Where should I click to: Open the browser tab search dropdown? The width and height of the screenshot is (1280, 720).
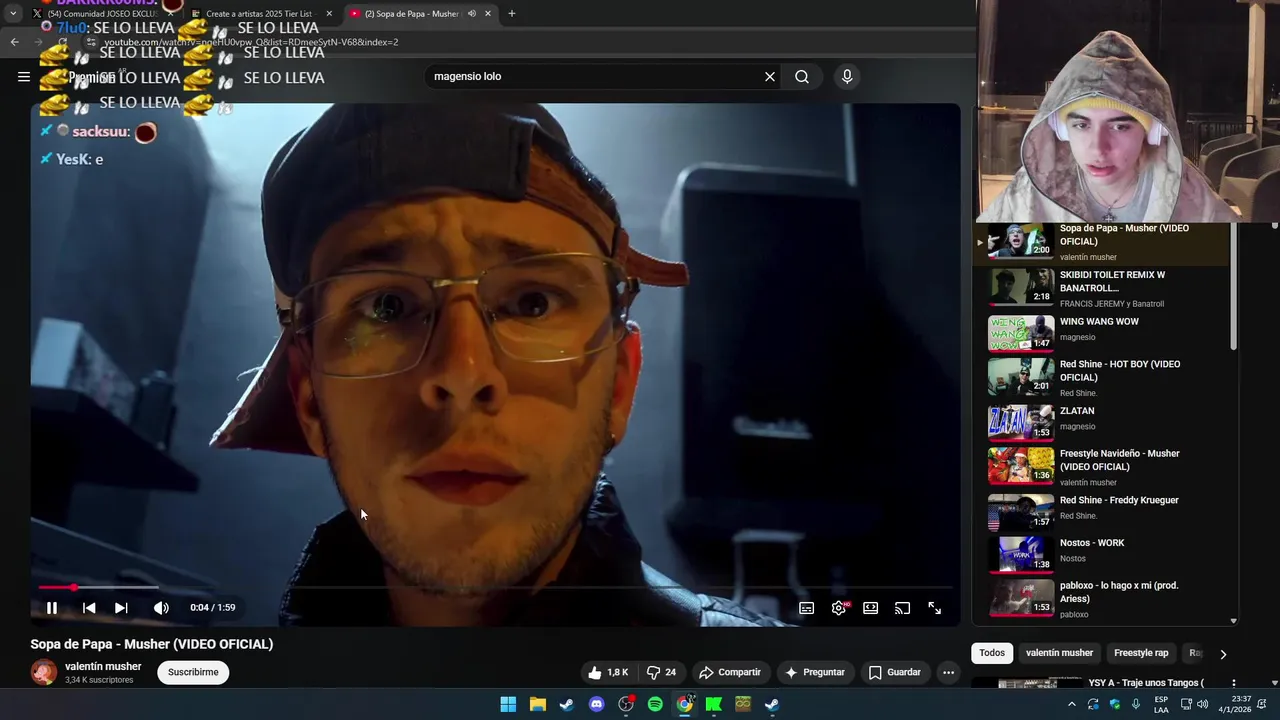(x=12, y=13)
